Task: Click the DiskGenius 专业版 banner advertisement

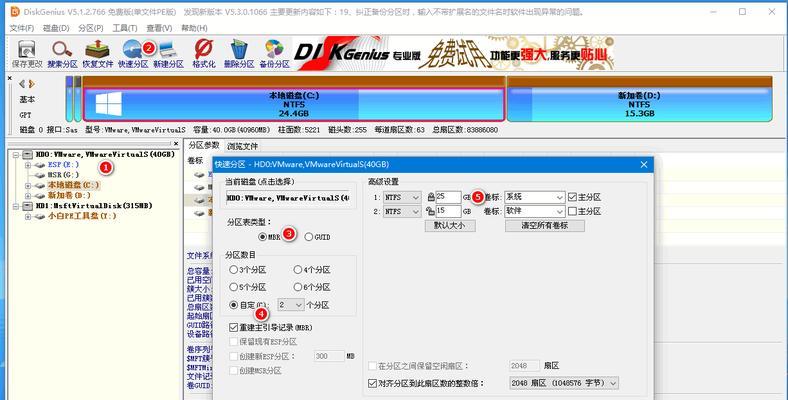Action: click(x=454, y=53)
